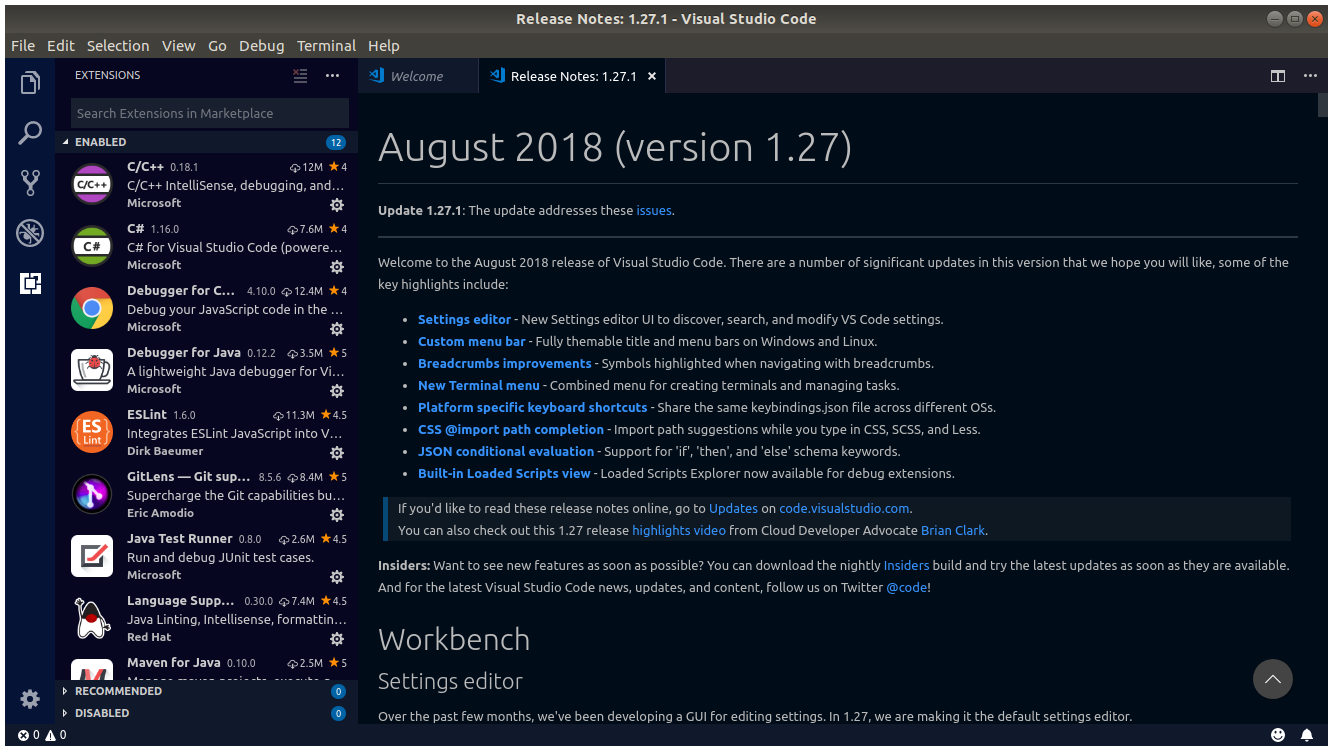Click the scroll-to-top arrow button

coord(1273,679)
